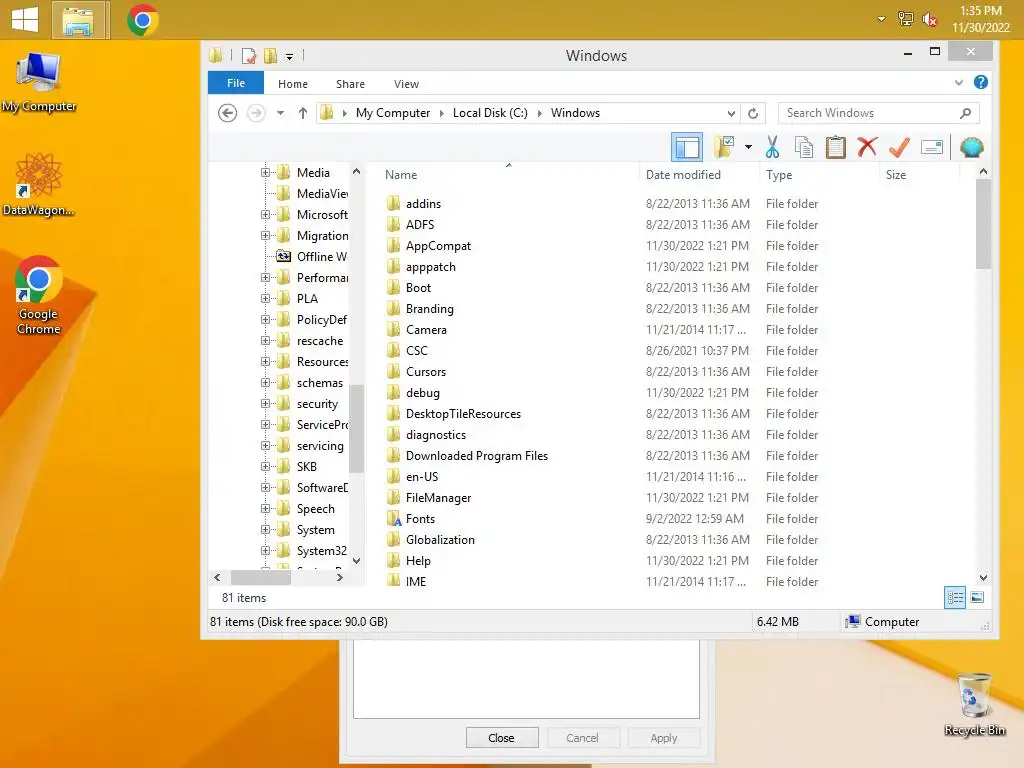The image size is (1024, 768).
Task: Click the search magnifier icon
Action: coord(965,113)
